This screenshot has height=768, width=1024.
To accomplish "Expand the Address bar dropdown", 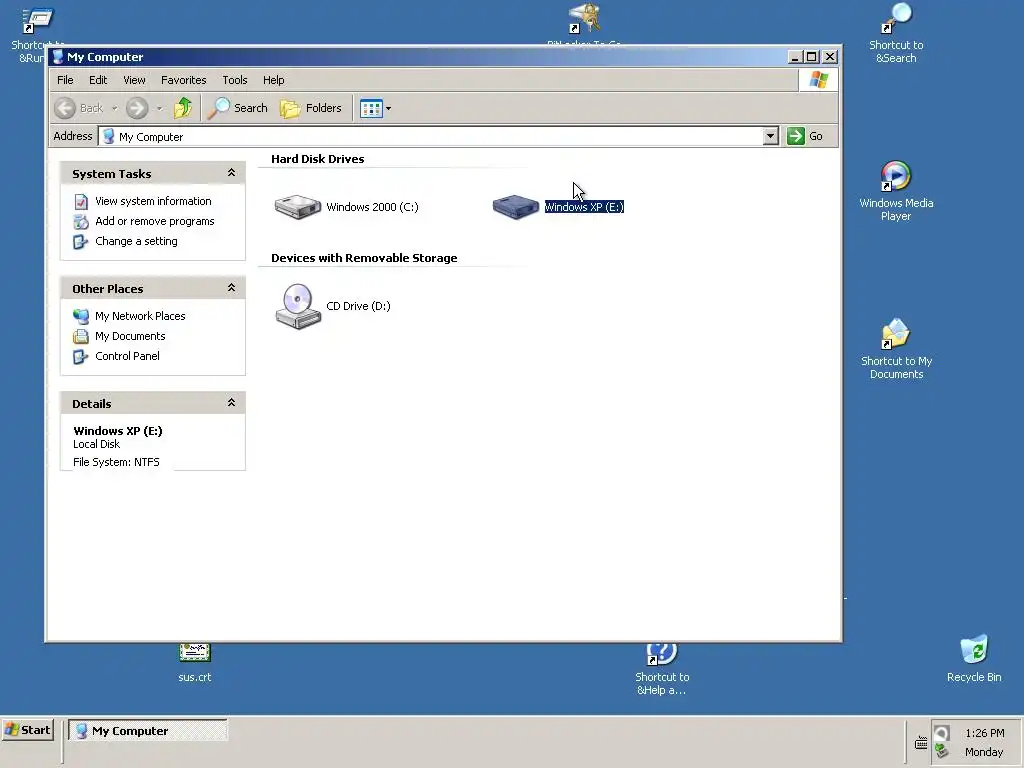I will click(771, 136).
